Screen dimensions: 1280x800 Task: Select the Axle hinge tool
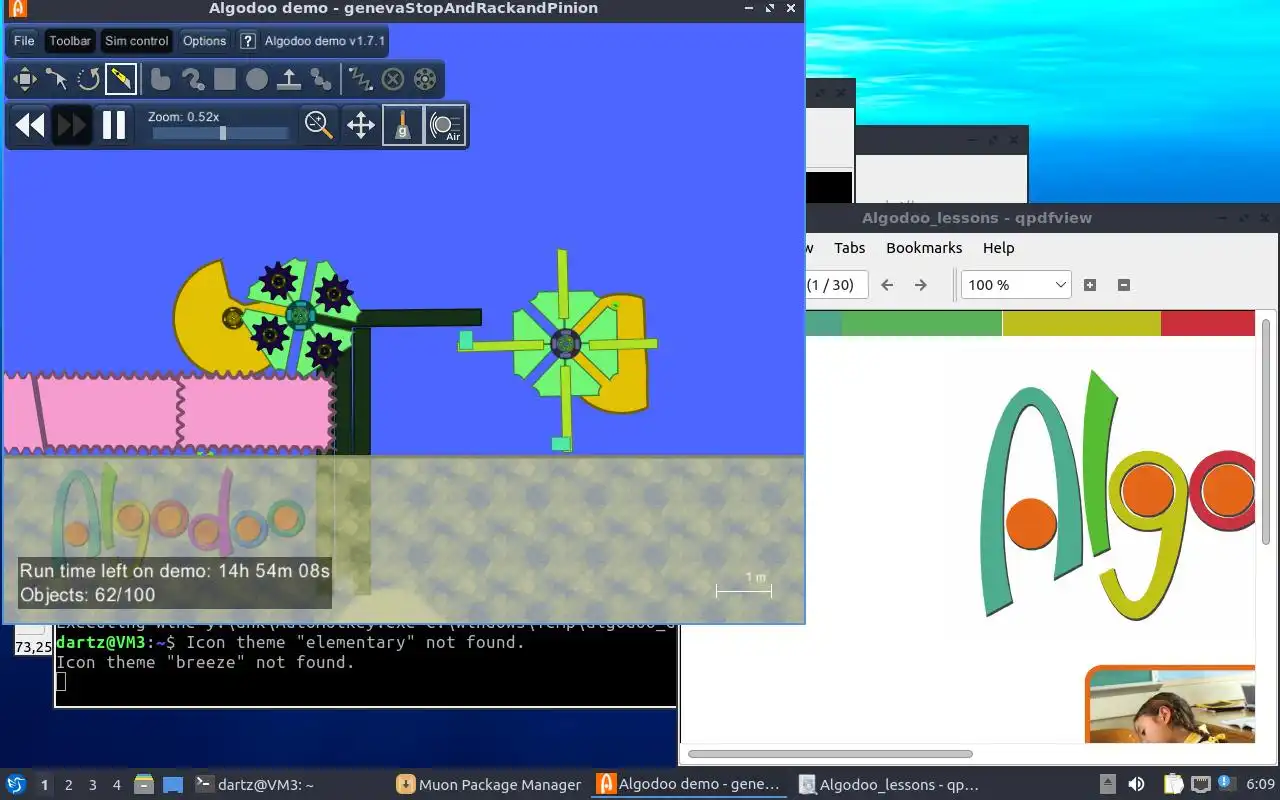coord(425,79)
